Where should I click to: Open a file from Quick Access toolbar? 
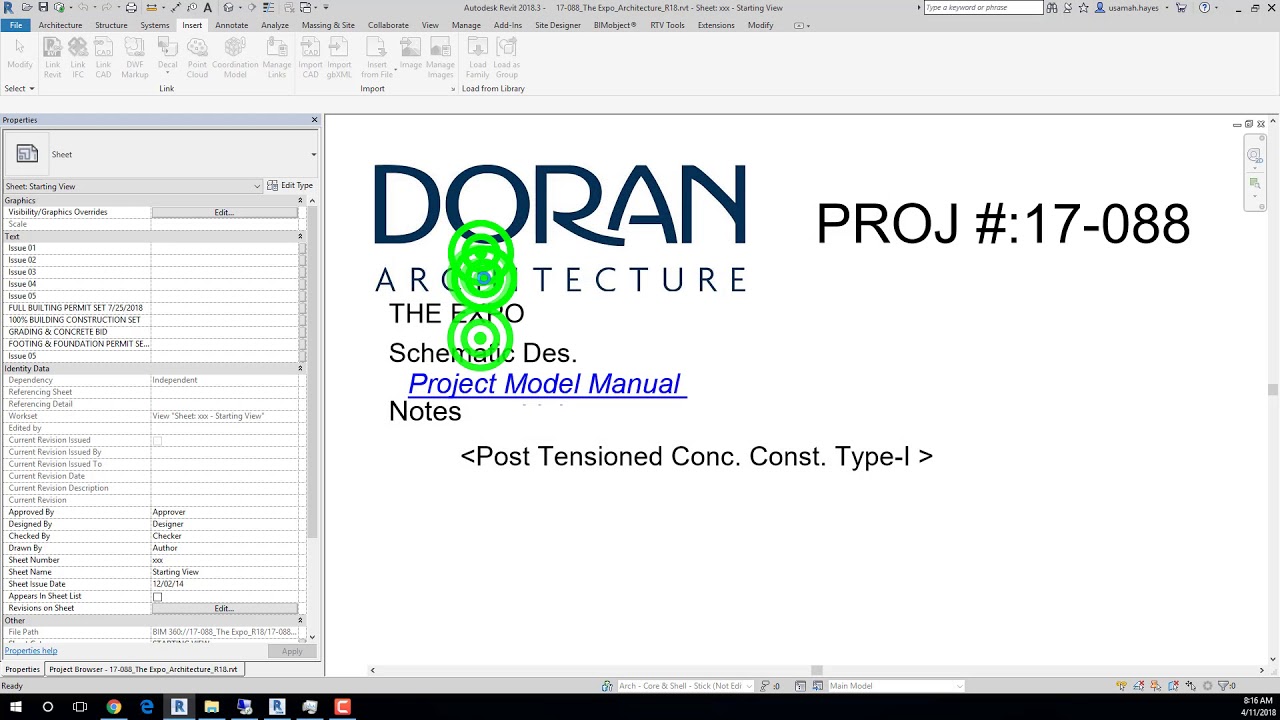pos(27,7)
